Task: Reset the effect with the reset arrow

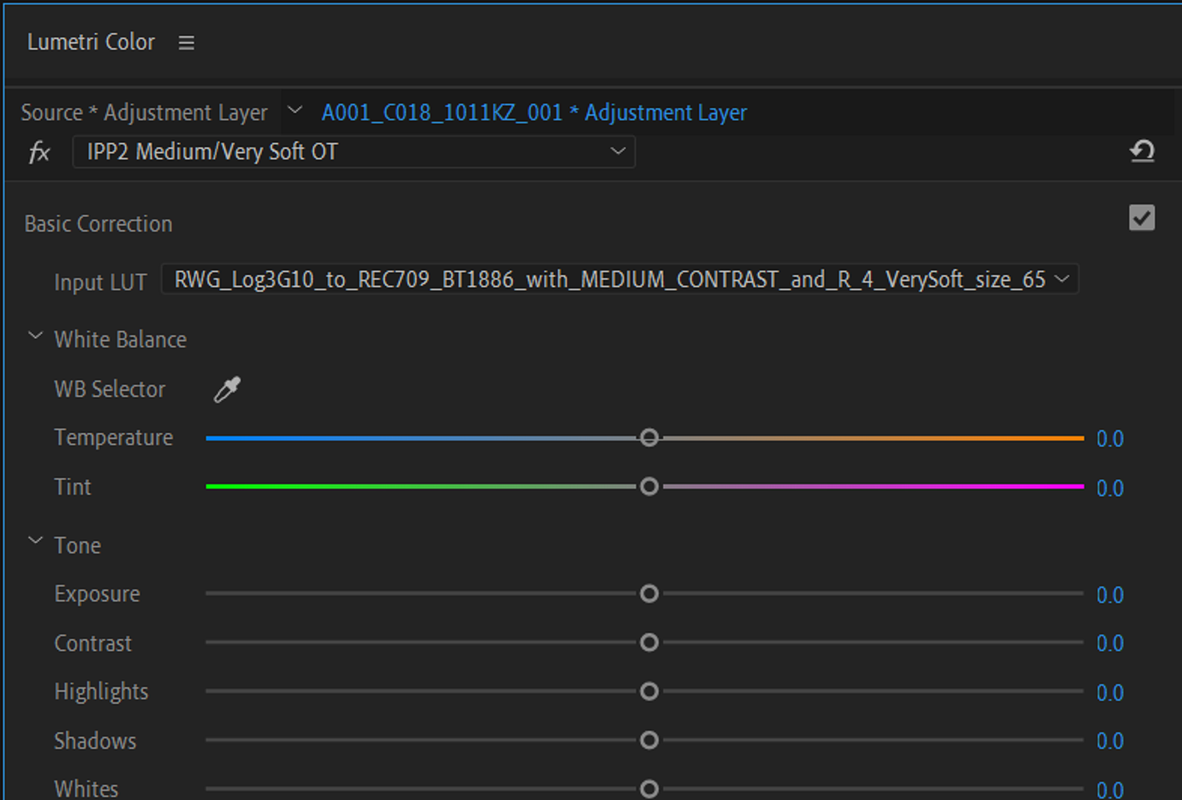Action: tap(1142, 152)
